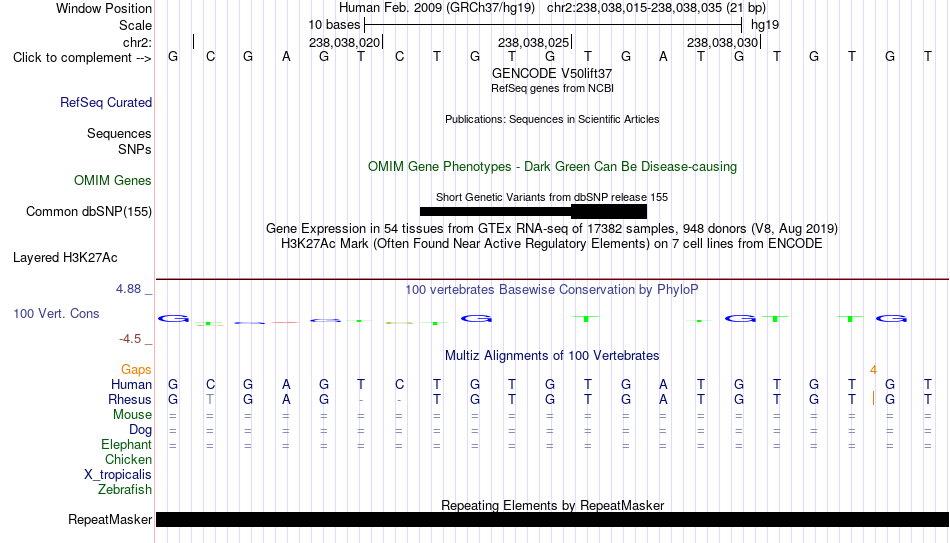Click the Mouse alignment row label
Image resolution: width=950 pixels, height=543 pixels.
click(x=132, y=415)
